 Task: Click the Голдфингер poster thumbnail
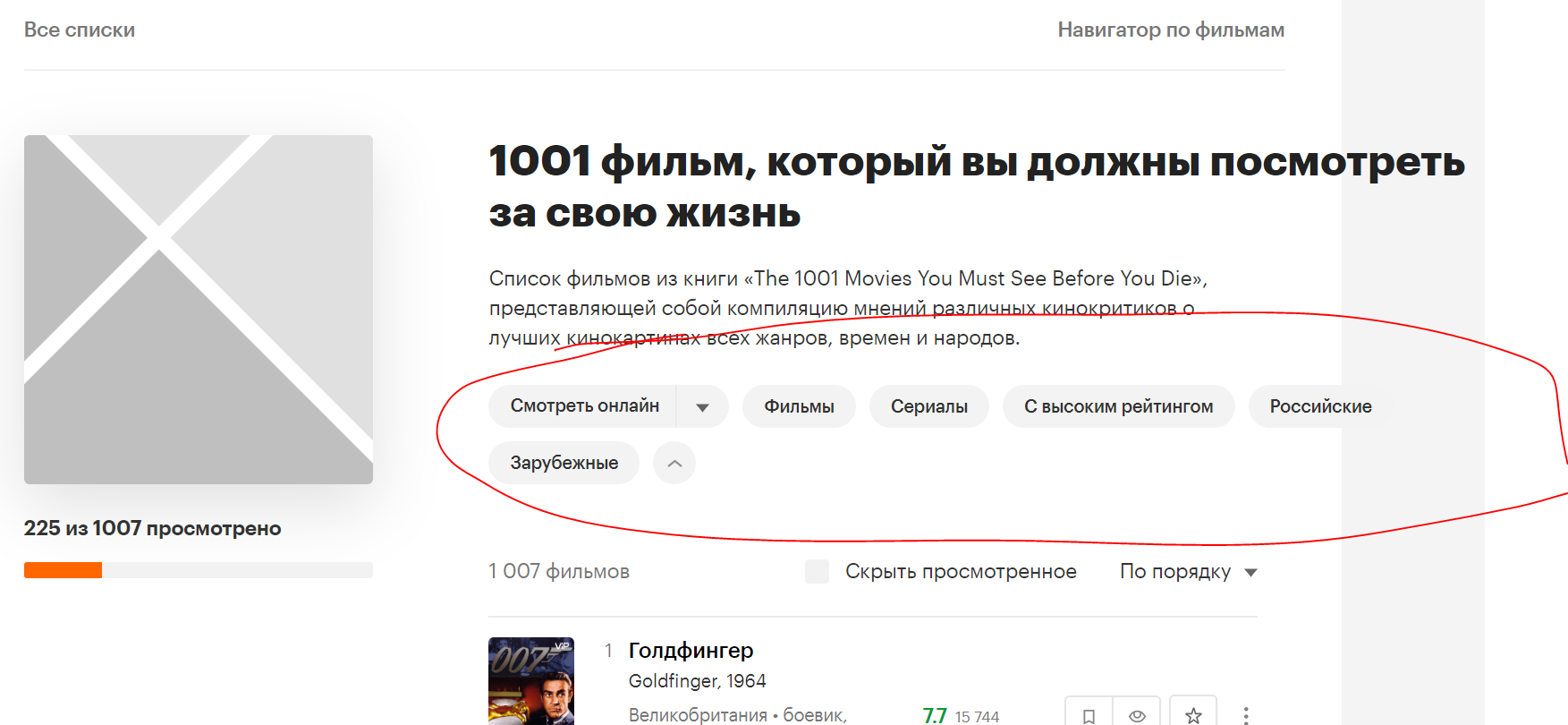pyautogui.click(x=531, y=681)
